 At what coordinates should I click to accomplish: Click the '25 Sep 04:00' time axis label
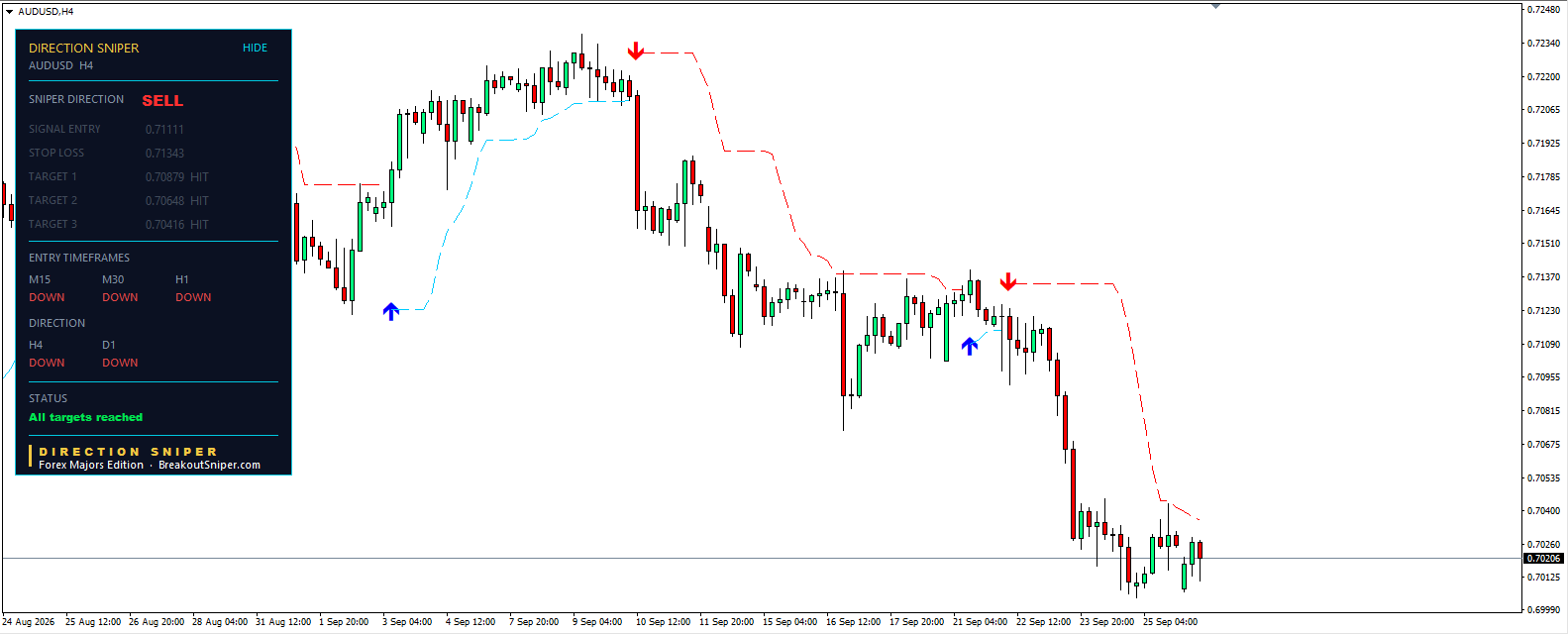[x=1170, y=622]
